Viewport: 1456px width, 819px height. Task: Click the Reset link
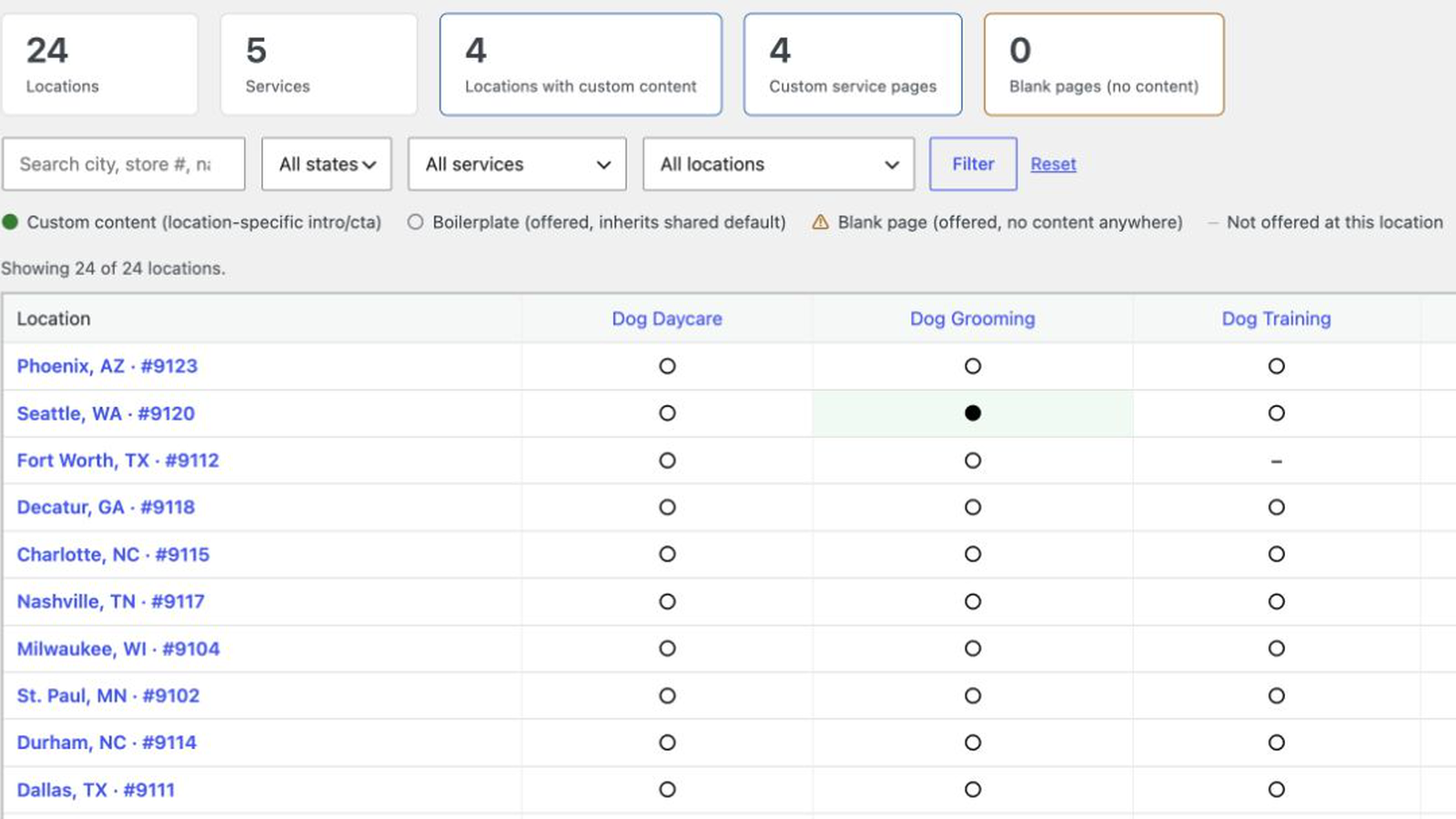click(x=1053, y=164)
